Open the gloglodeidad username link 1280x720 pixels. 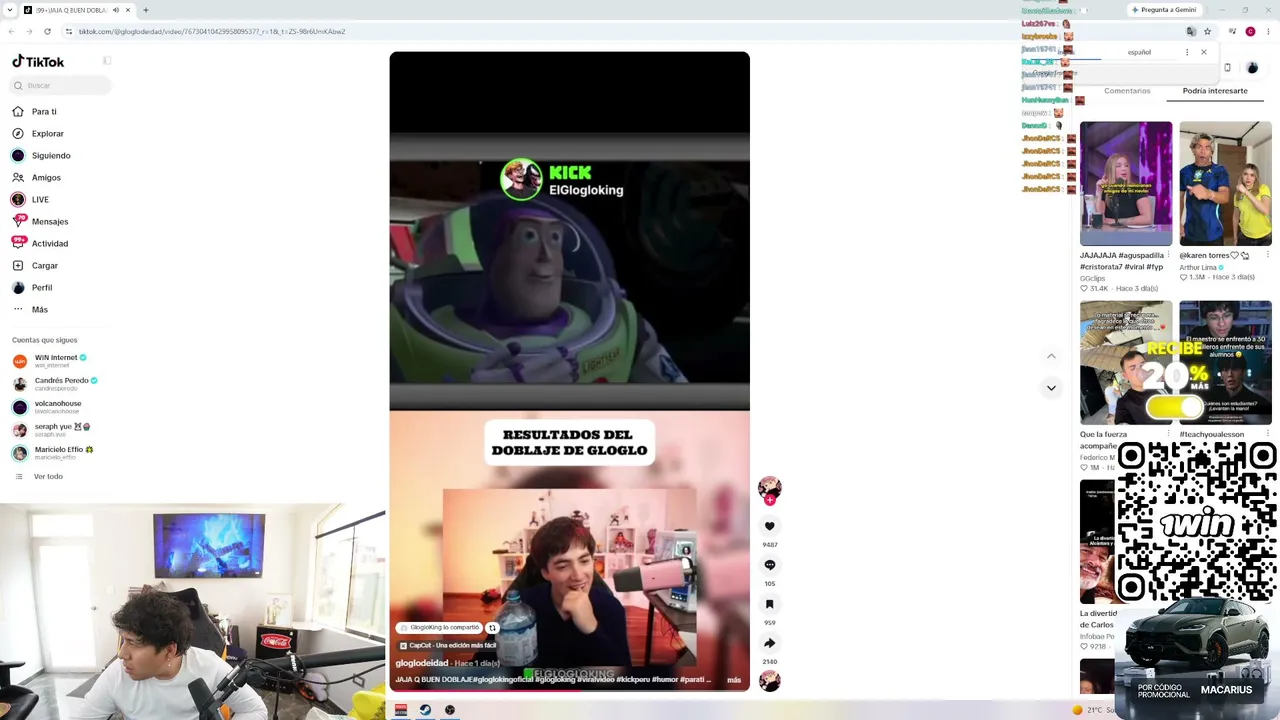pyautogui.click(x=421, y=663)
